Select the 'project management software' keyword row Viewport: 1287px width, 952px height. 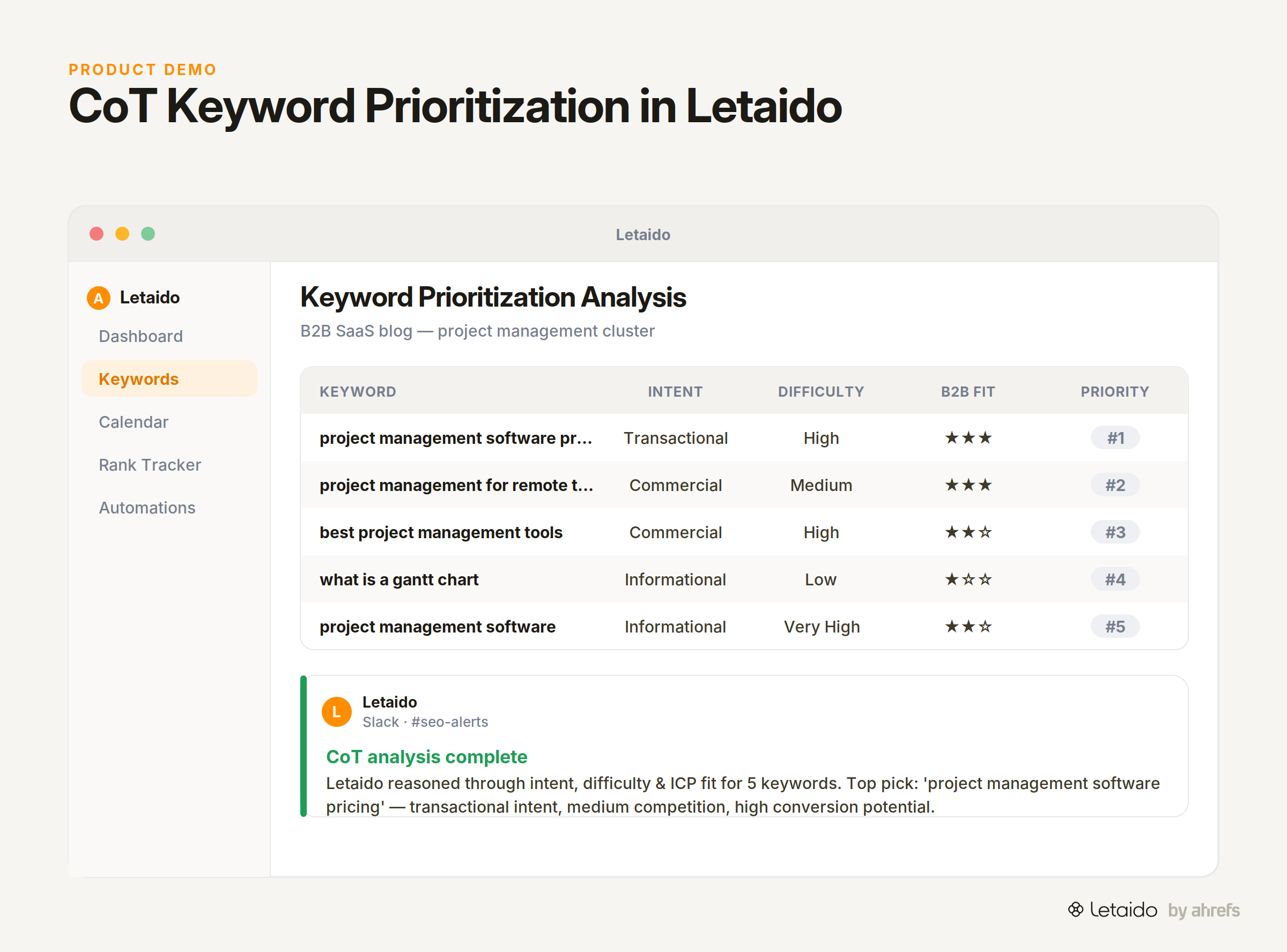(x=744, y=627)
